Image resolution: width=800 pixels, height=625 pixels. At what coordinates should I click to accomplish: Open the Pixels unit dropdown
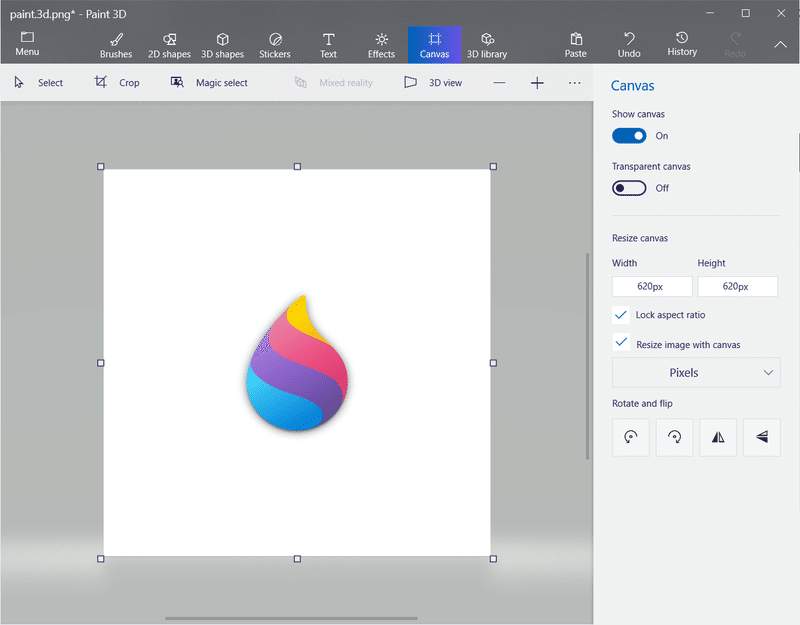point(696,372)
